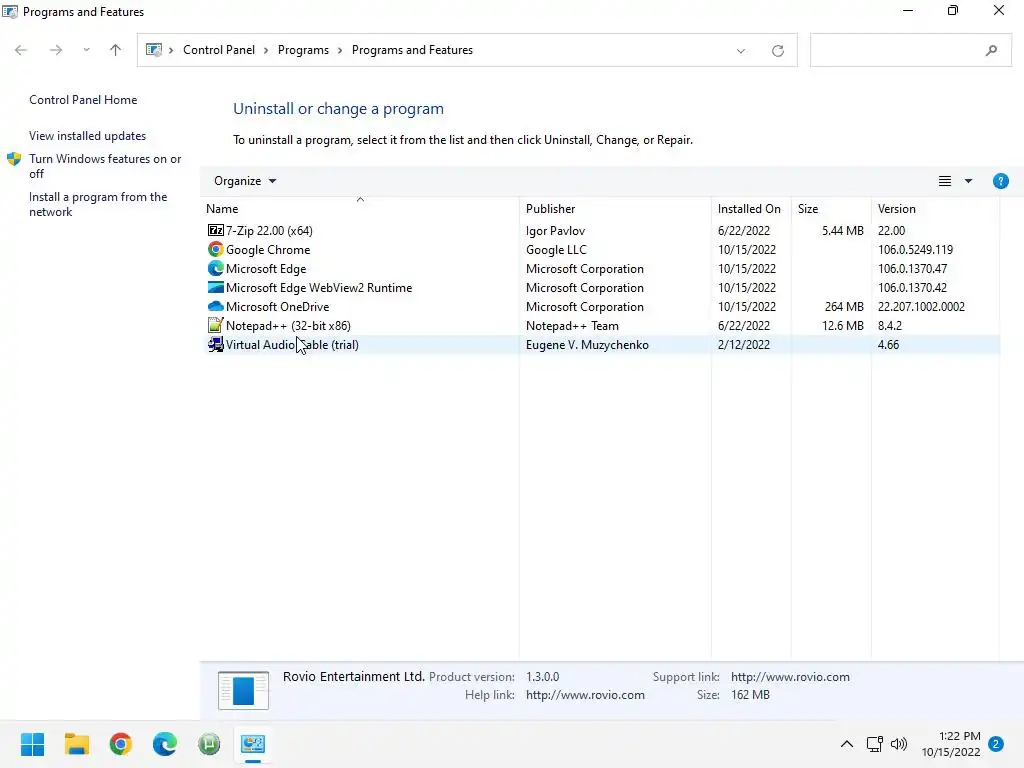Refresh the Programs and Features list
The height and width of the screenshot is (768, 1024).
point(777,50)
